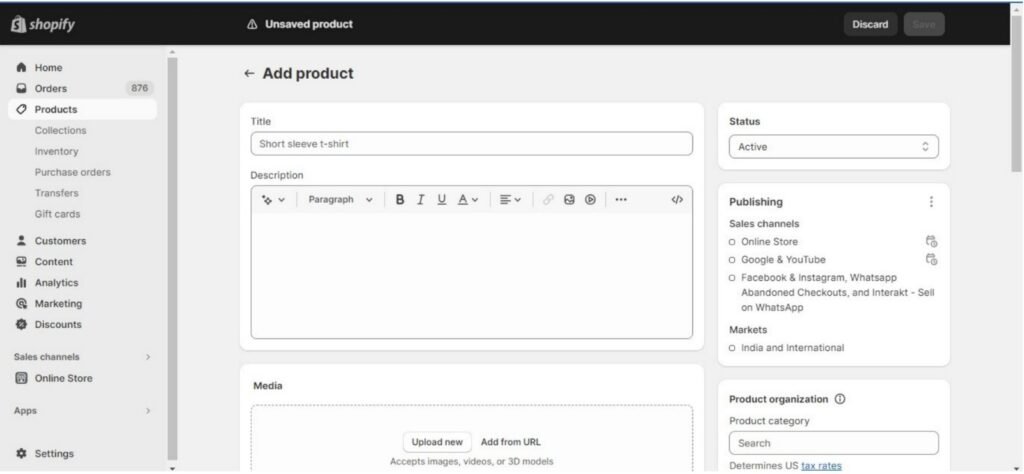Click the Customers person icon

(22, 240)
